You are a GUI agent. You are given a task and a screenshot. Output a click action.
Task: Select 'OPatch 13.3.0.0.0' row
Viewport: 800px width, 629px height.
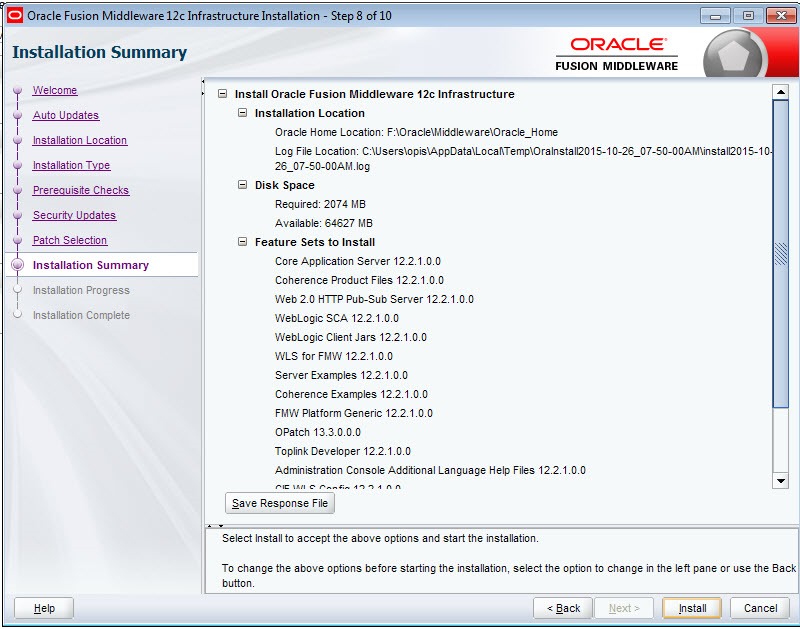(x=318, y=432)
